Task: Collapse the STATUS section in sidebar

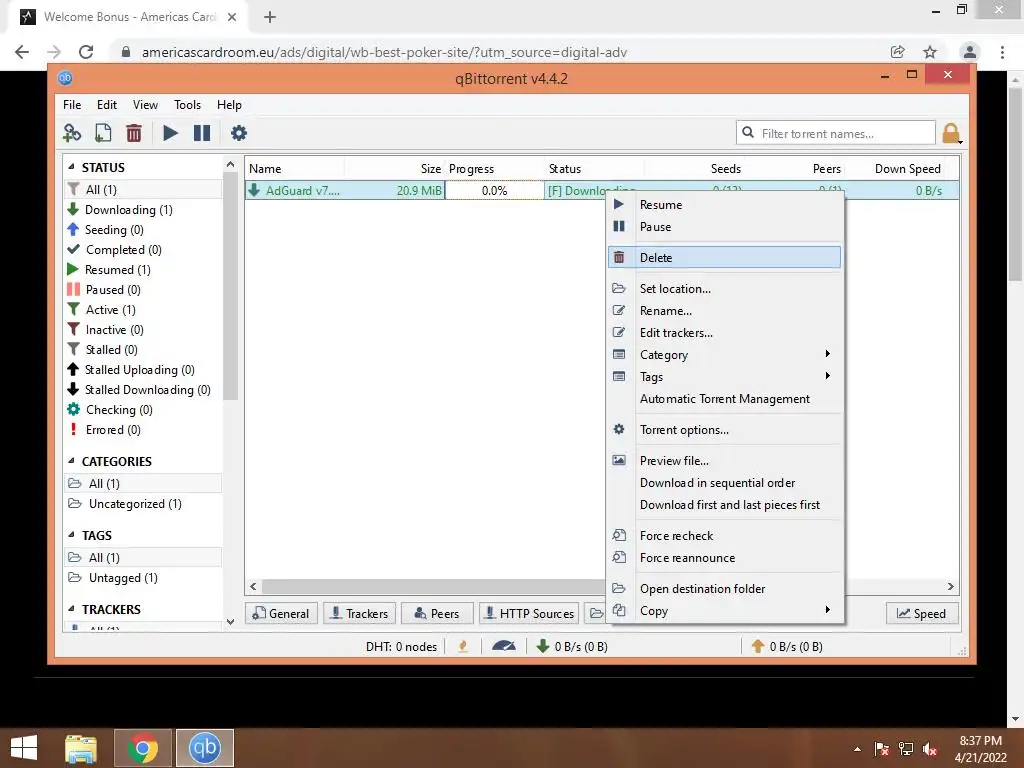Action: pyautogui.click(x=71, y=167)
